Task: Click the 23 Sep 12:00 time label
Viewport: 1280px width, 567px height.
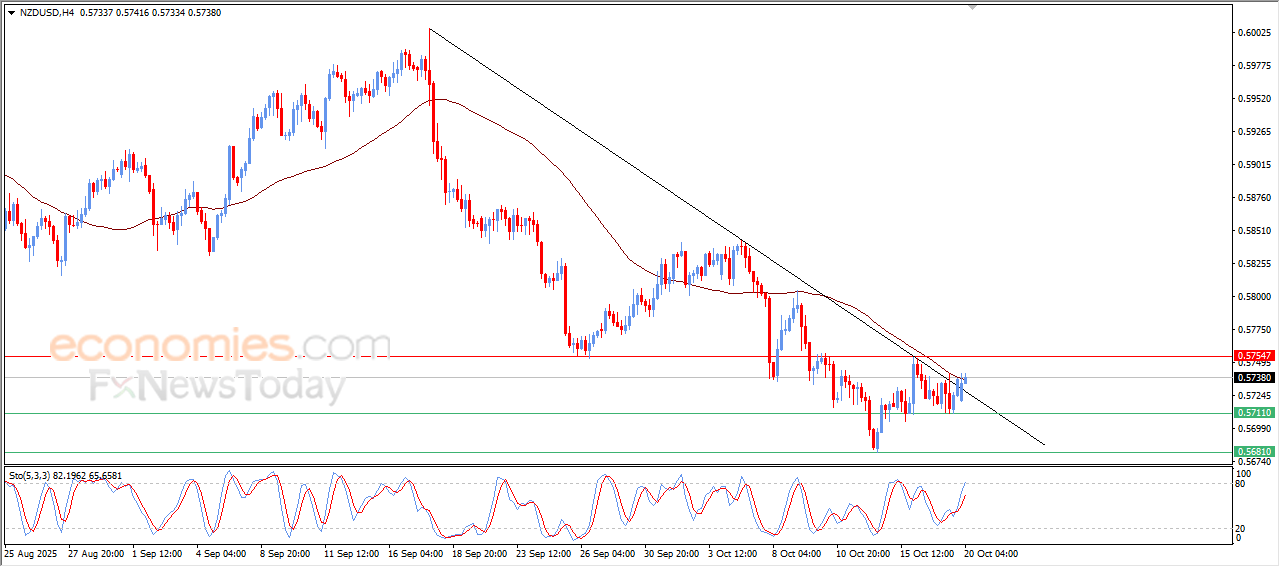Action: point(545,553)
